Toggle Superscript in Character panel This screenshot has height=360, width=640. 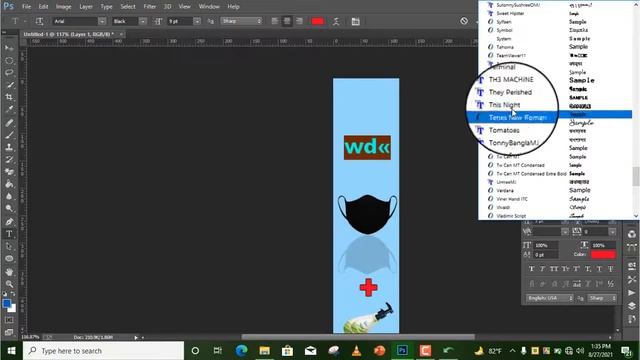[576, 269]
